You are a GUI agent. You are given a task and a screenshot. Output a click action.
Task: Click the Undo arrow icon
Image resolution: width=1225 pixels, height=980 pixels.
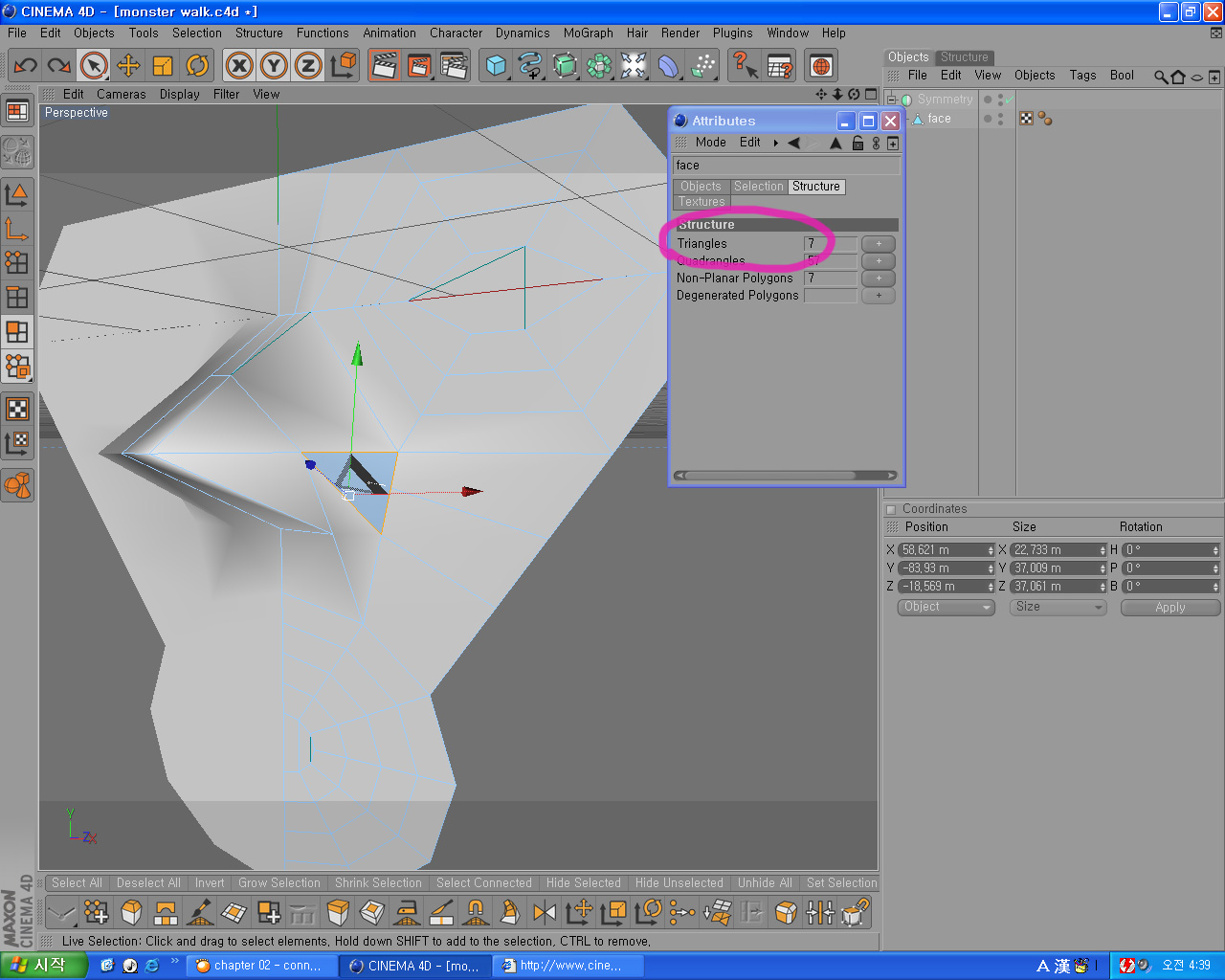click(26, 65)
